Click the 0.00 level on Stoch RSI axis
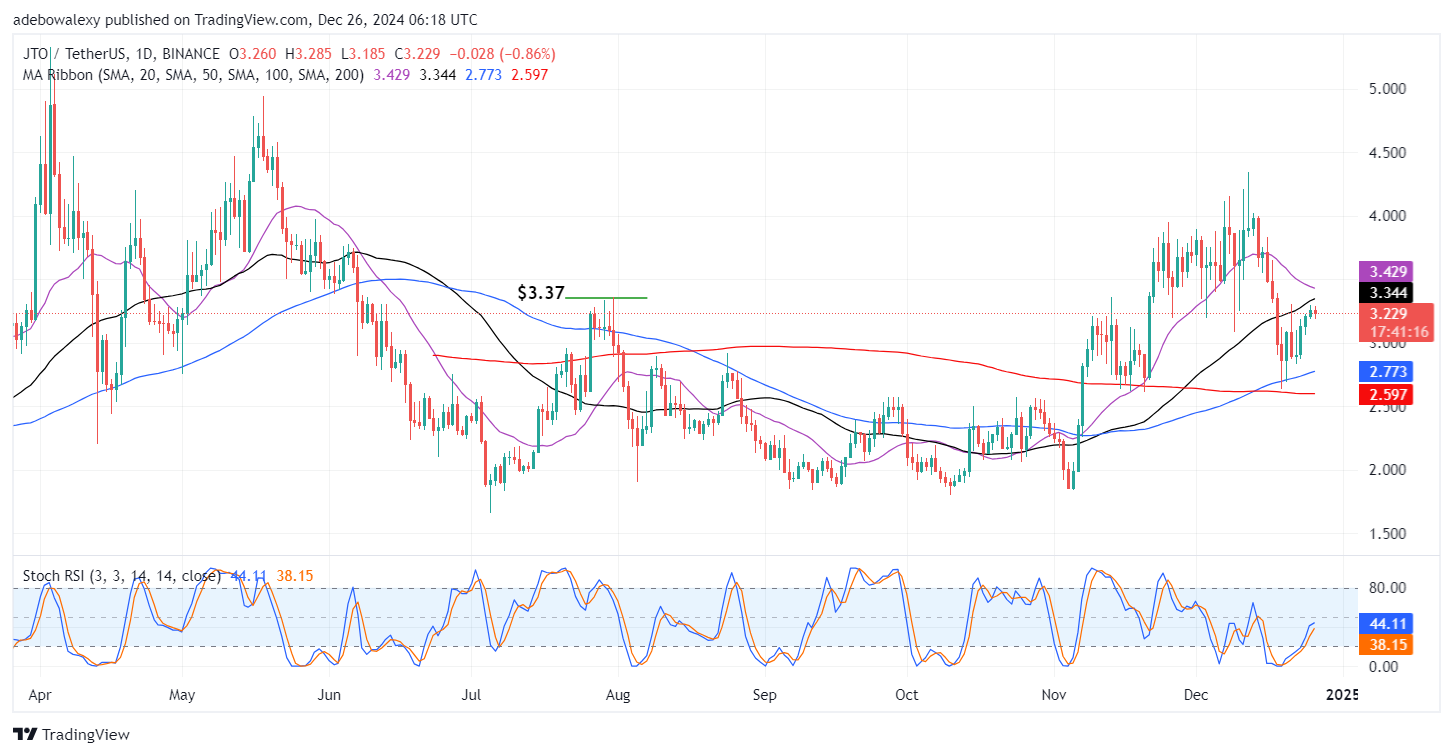This screenshot has height=756, width=1453. point(1386,667)
